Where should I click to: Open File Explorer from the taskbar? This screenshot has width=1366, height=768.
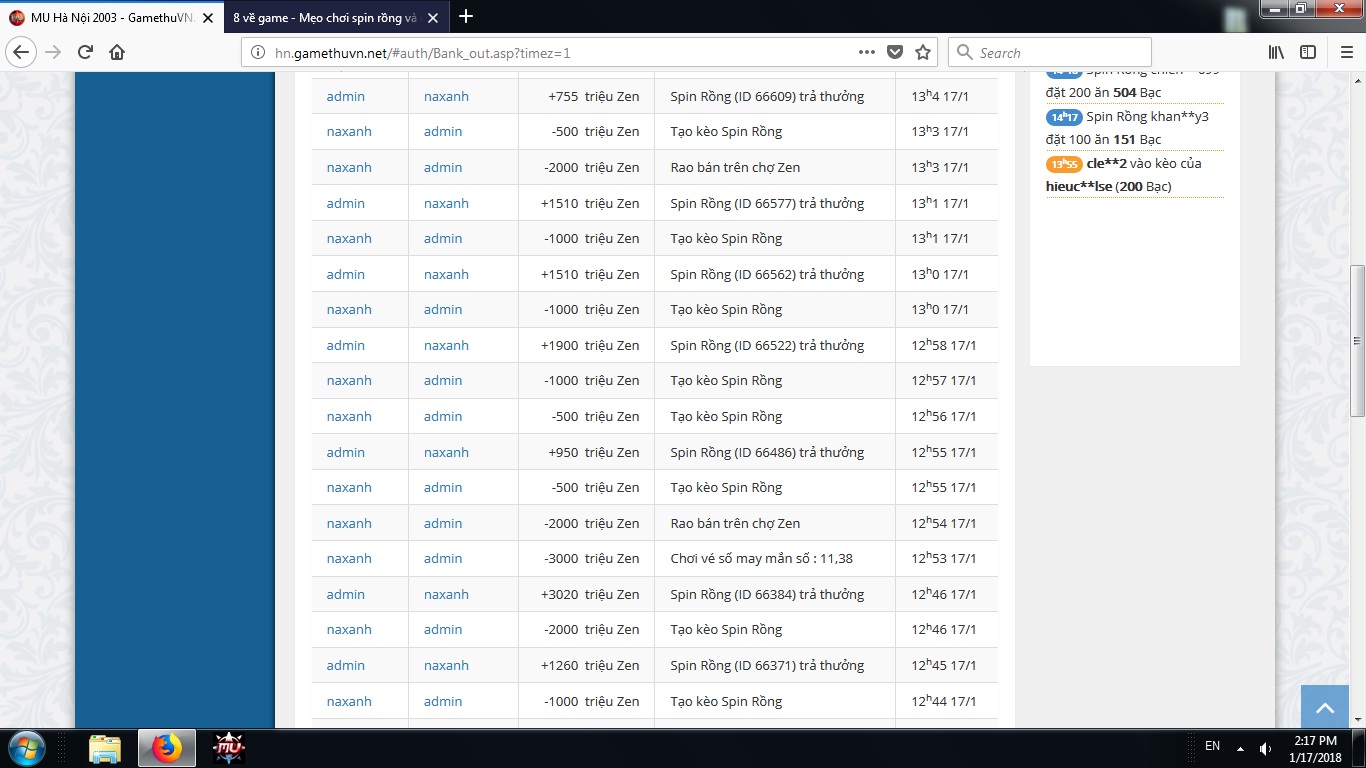(104, 748)
